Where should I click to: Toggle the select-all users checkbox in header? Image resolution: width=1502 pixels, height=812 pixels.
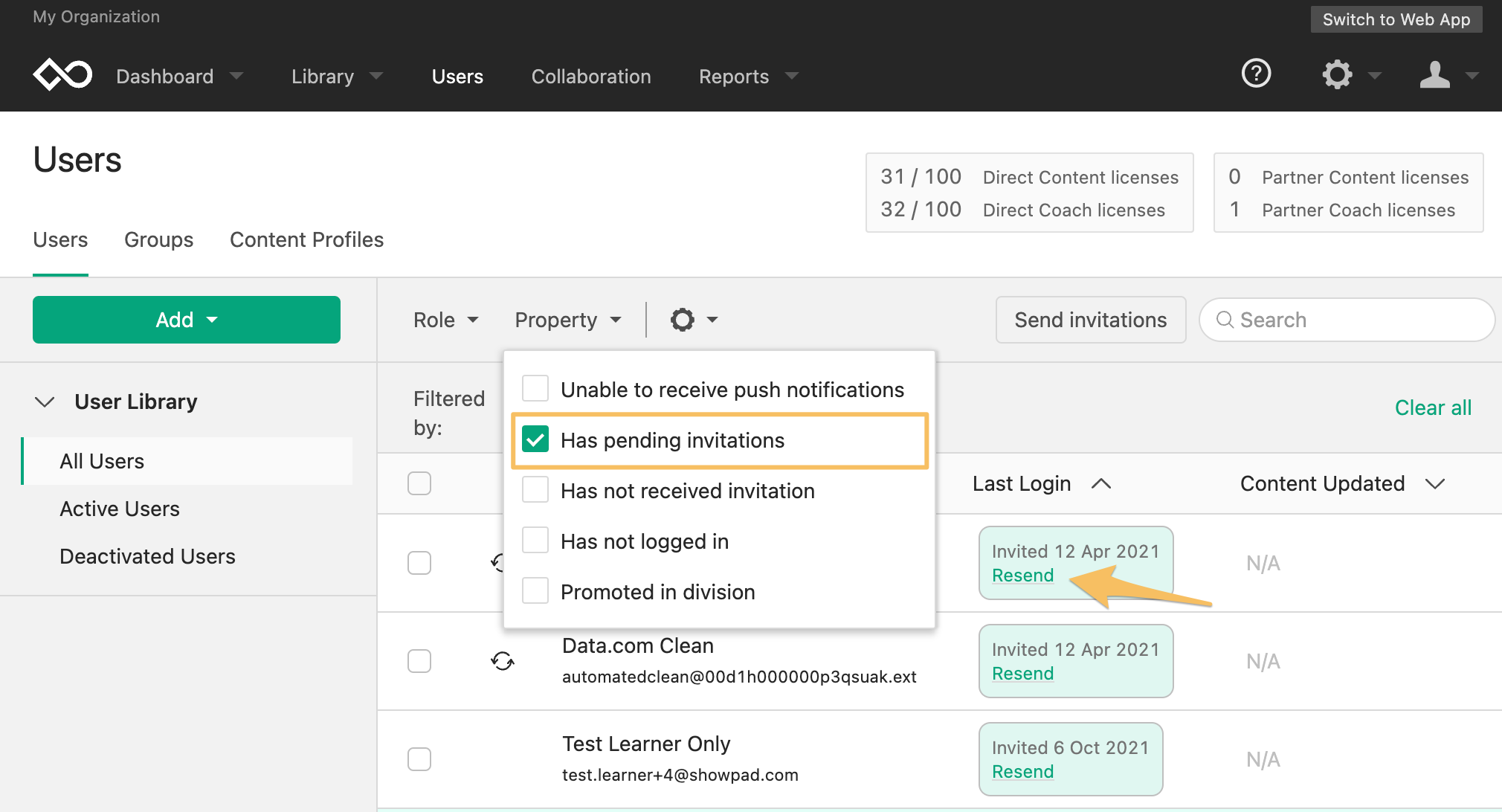click(x=419, y=483)
